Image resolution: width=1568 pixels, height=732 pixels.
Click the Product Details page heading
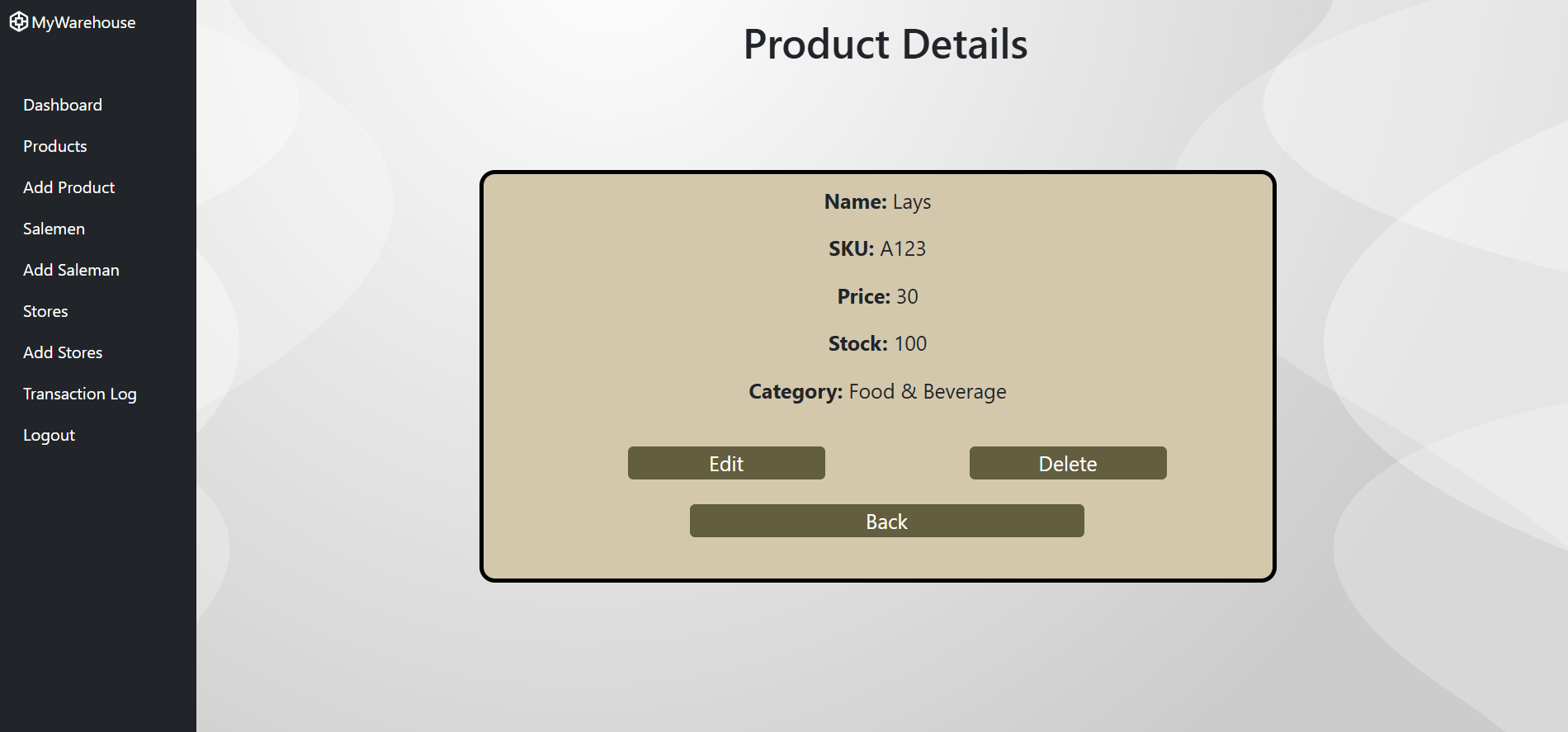point(885,45)
